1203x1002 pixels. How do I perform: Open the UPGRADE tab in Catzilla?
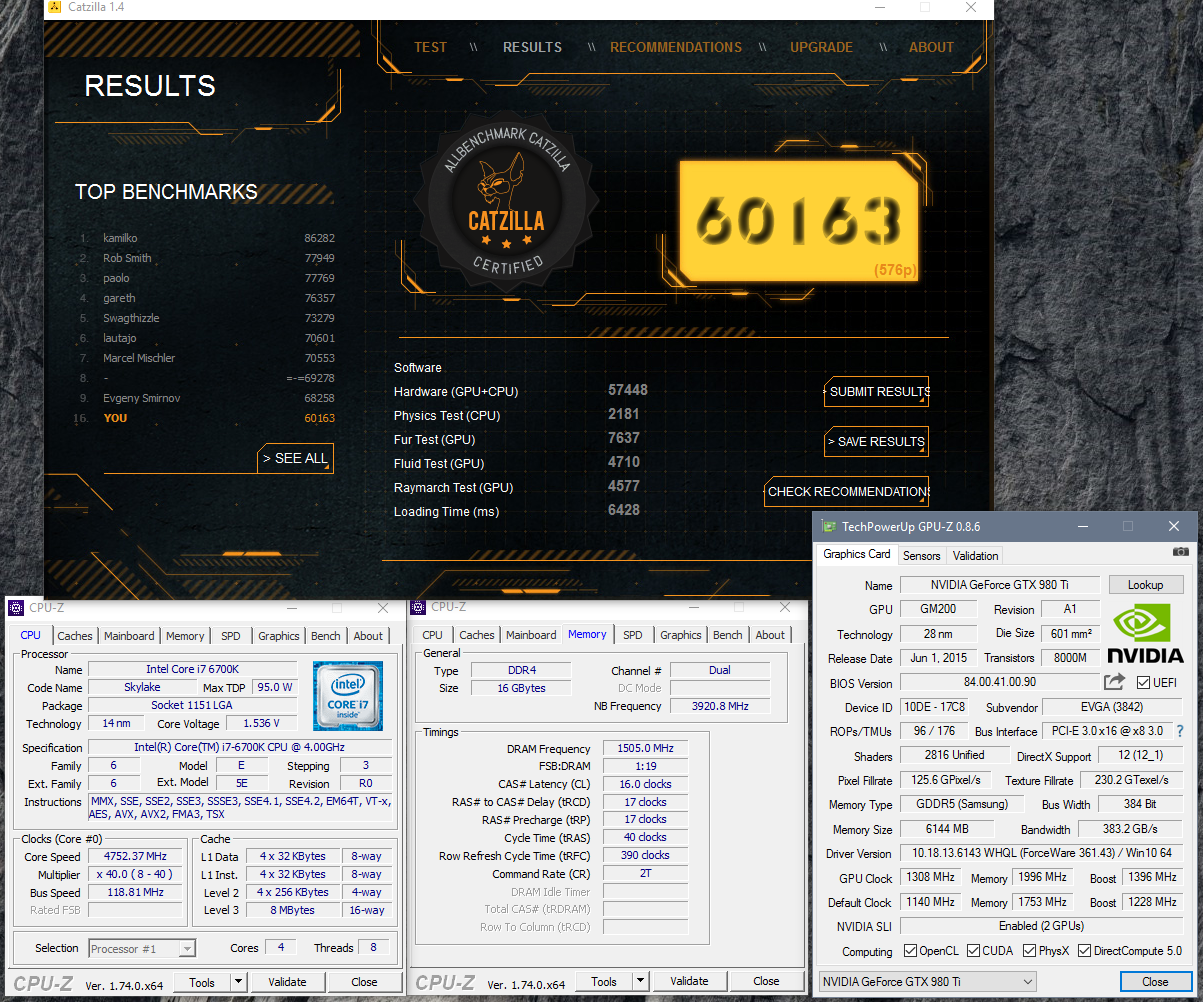[821, 47]
